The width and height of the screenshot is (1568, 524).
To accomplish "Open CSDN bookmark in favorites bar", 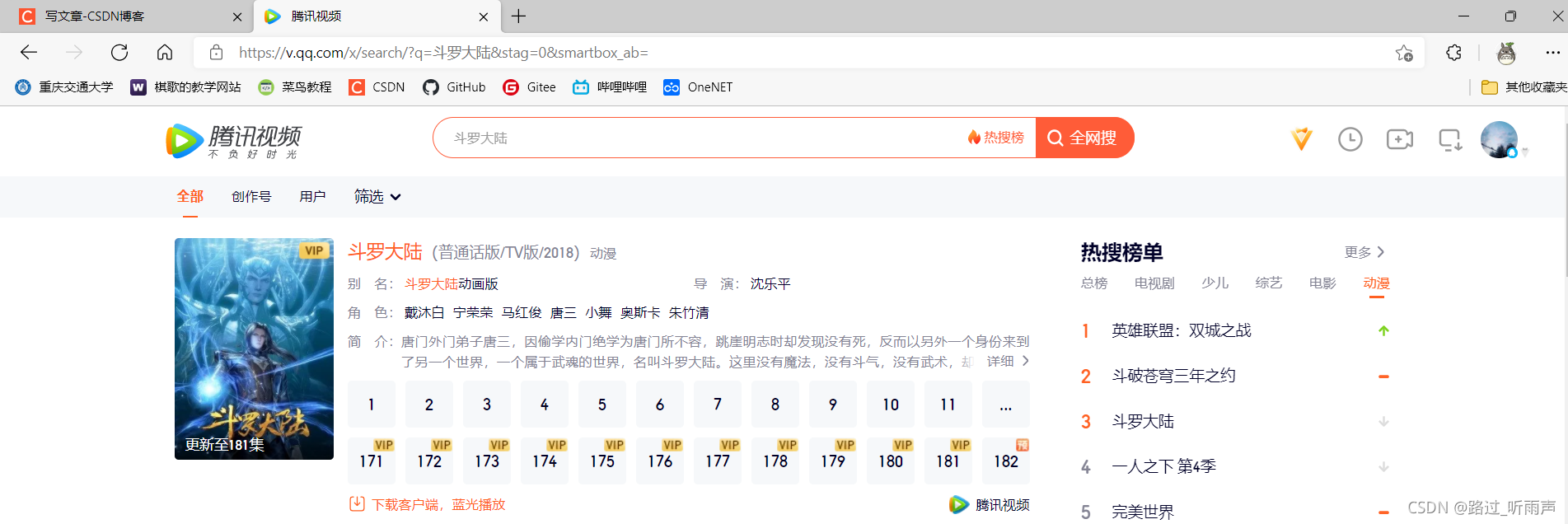I will [377, 87].
